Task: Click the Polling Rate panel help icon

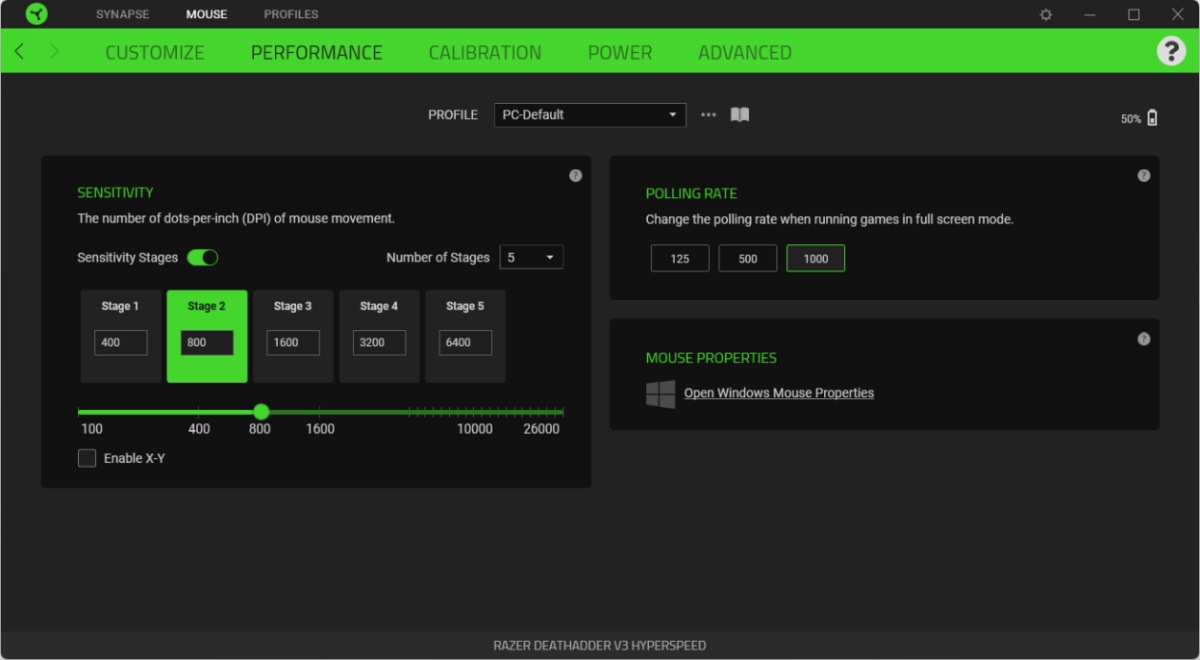Action: tap(1143, 175)
